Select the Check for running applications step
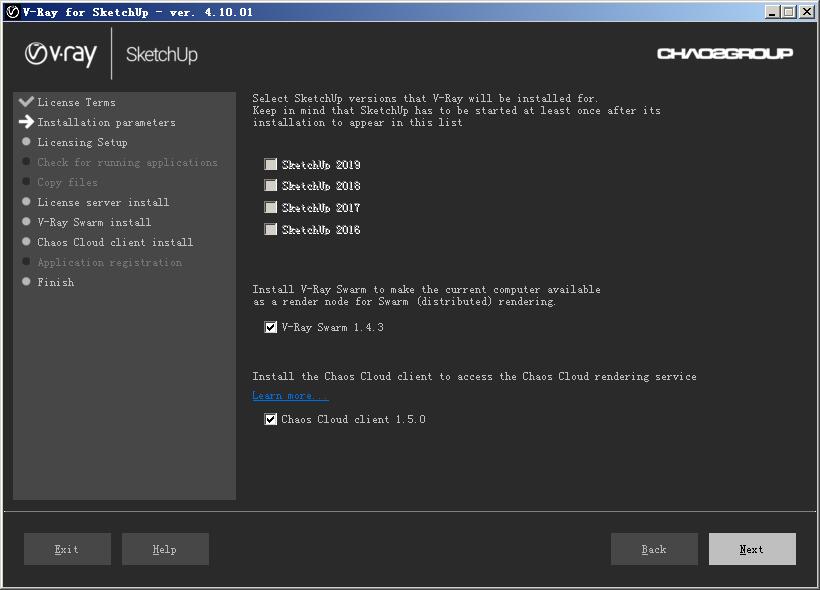Screen dimensions: 820x590 tap(127, 163)
